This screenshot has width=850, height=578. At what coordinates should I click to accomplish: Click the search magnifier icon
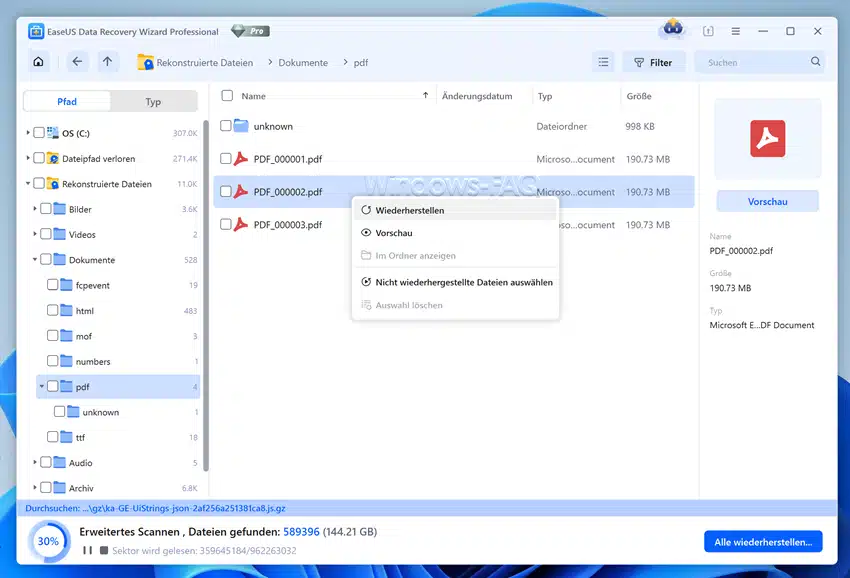tap(816, 63)
